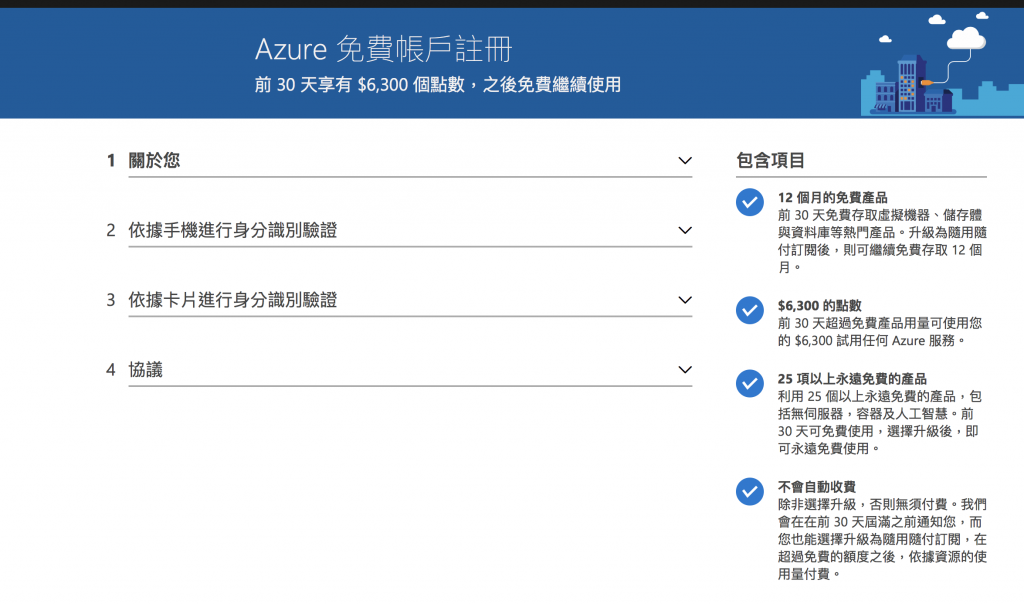Image resolution: width=1024 pixels, height=604 pixels.
Task: Click checkmark icon beside 不會自動收費
Action: click(x=750, y=492)
